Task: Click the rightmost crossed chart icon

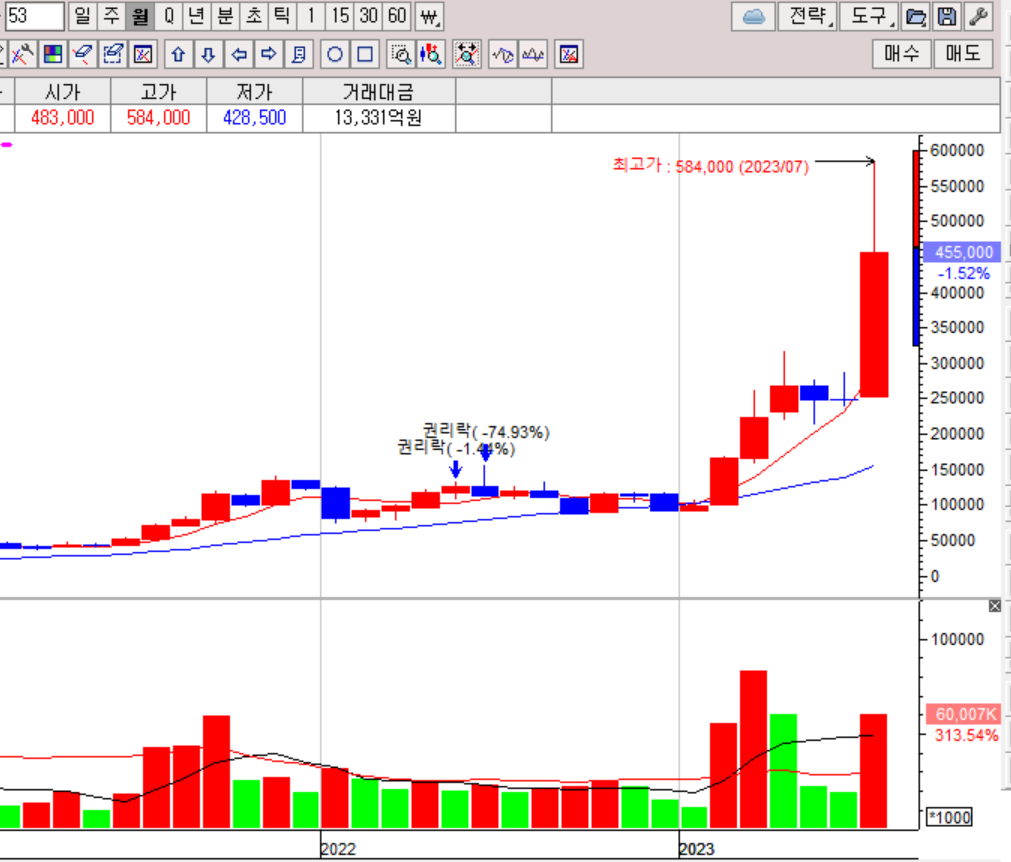Action: [569, 54]
